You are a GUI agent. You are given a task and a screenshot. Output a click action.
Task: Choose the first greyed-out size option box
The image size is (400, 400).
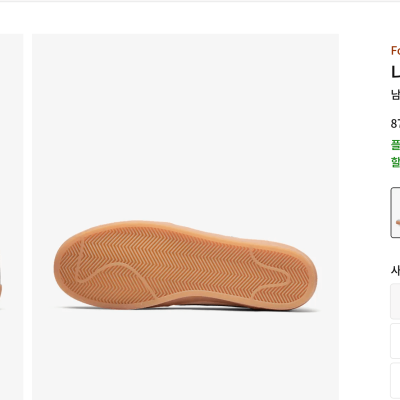tap(395, 301)
